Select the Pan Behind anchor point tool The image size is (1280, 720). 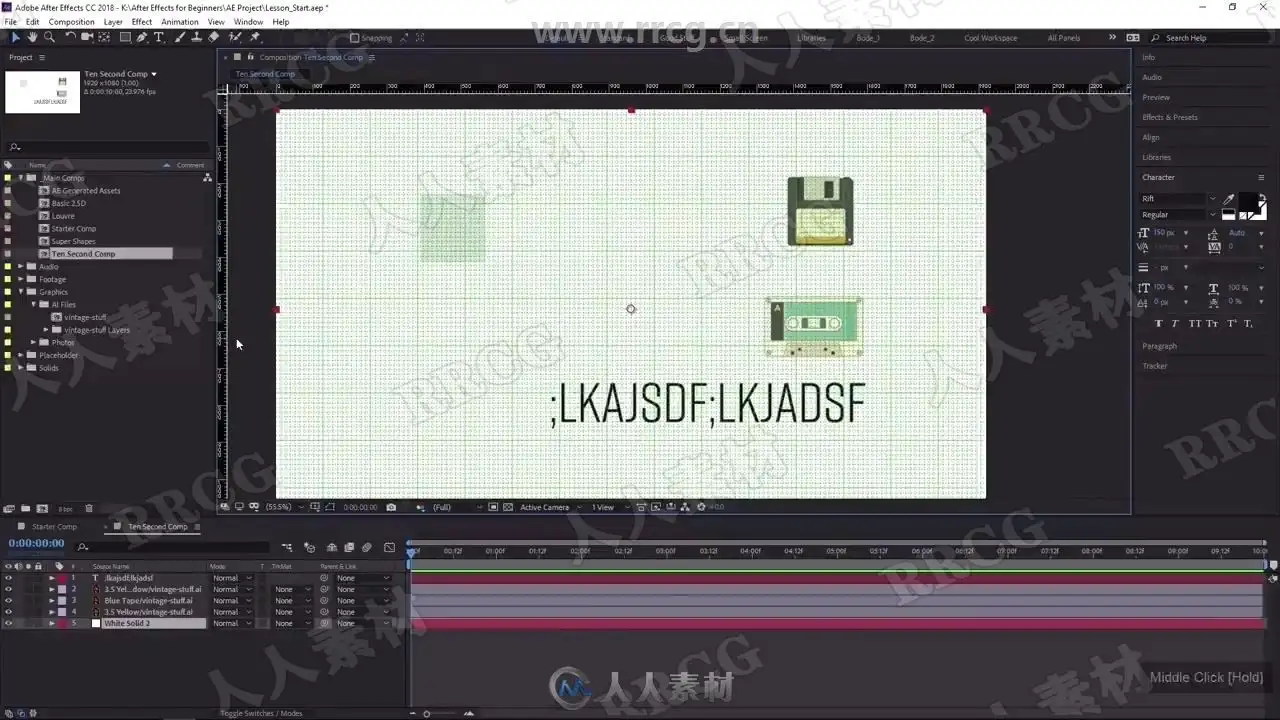[x=105, y=37]
